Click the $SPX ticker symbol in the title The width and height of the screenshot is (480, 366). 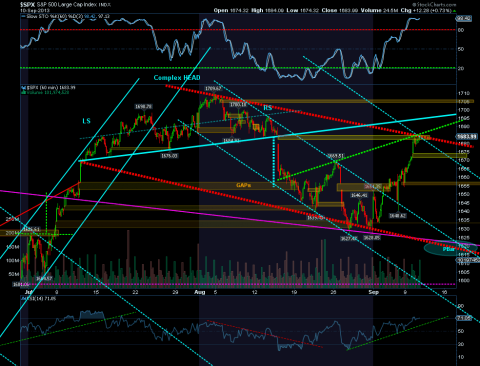pyautogui.click(x=28, y=5)
